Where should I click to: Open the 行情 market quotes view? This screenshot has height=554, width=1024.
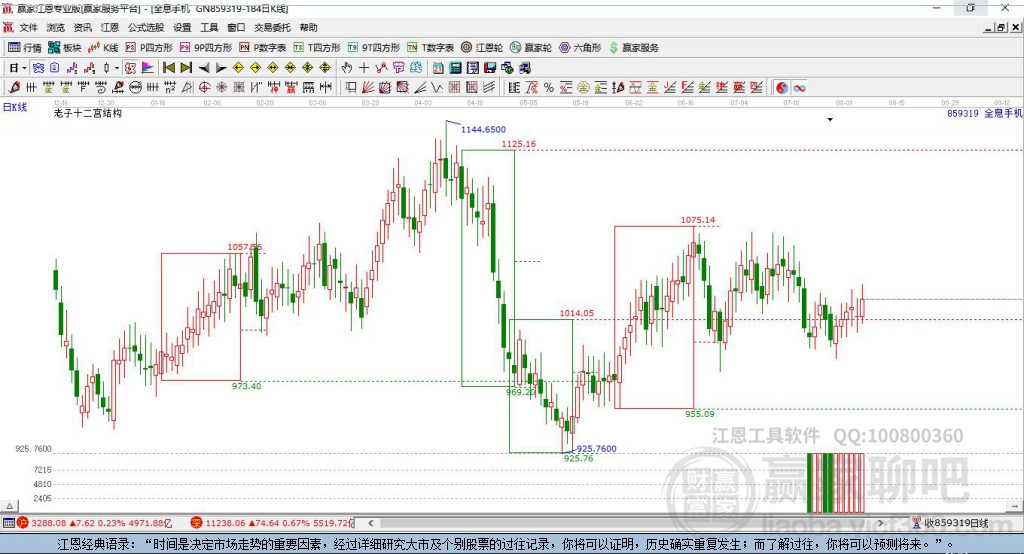(24, 48)
